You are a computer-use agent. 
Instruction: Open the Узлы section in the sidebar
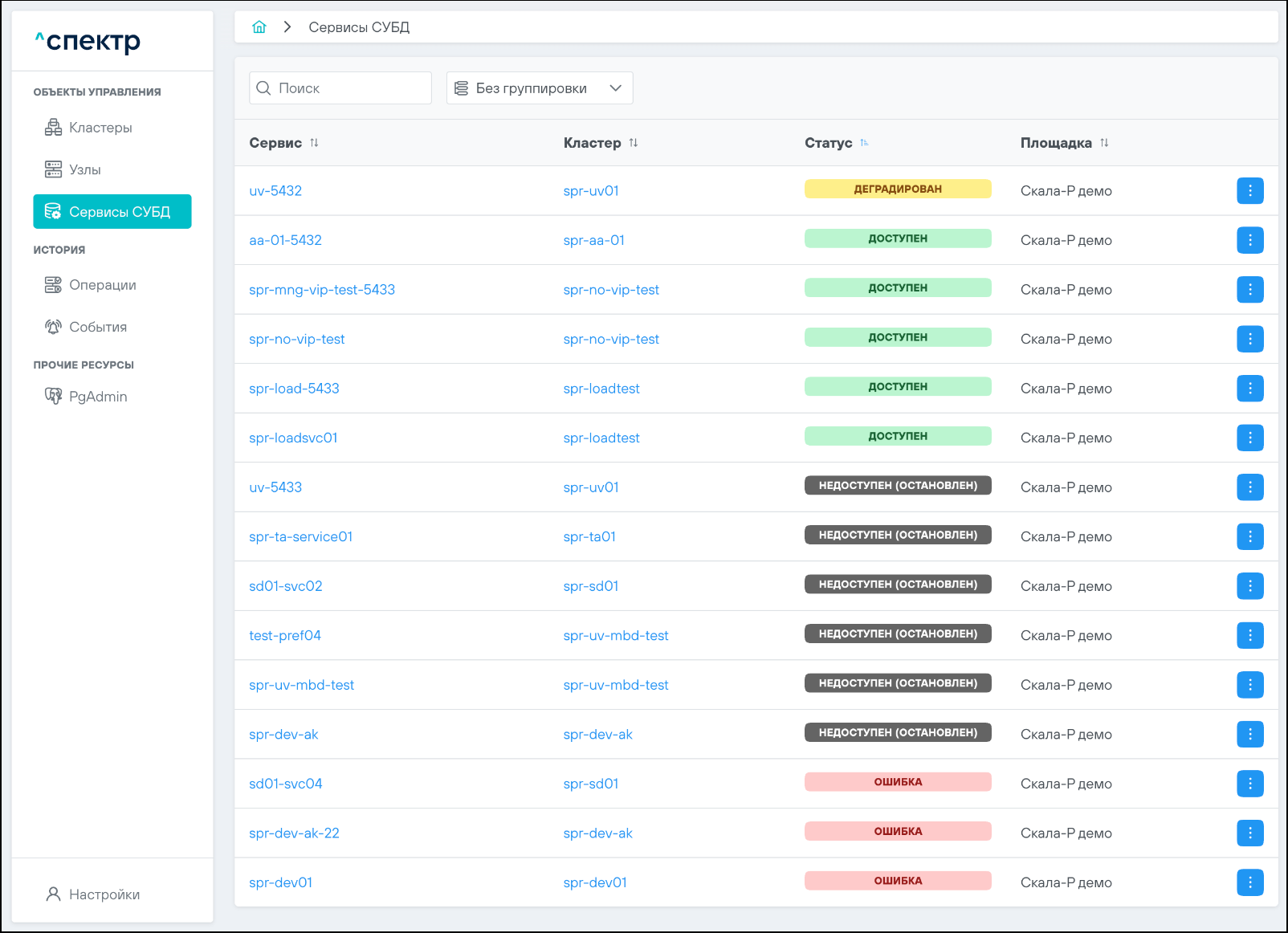pyautogui.click(x=84, y=169)
